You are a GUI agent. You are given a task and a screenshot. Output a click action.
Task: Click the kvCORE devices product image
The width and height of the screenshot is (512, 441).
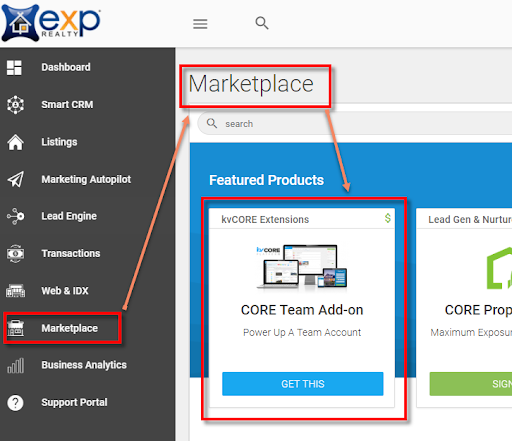302,266
